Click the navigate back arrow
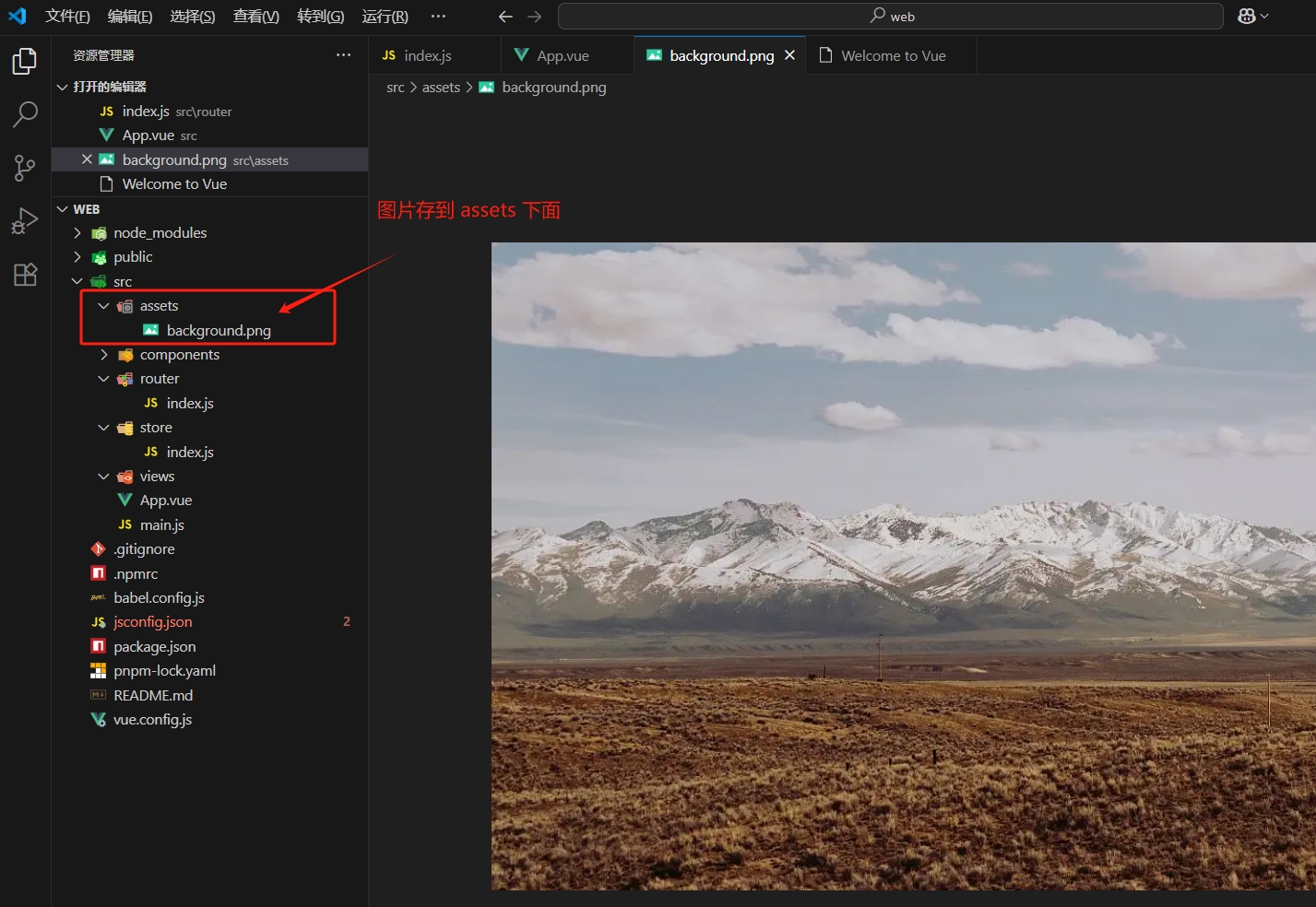Screen dimensions: 1316x907 tap(505, 17)
